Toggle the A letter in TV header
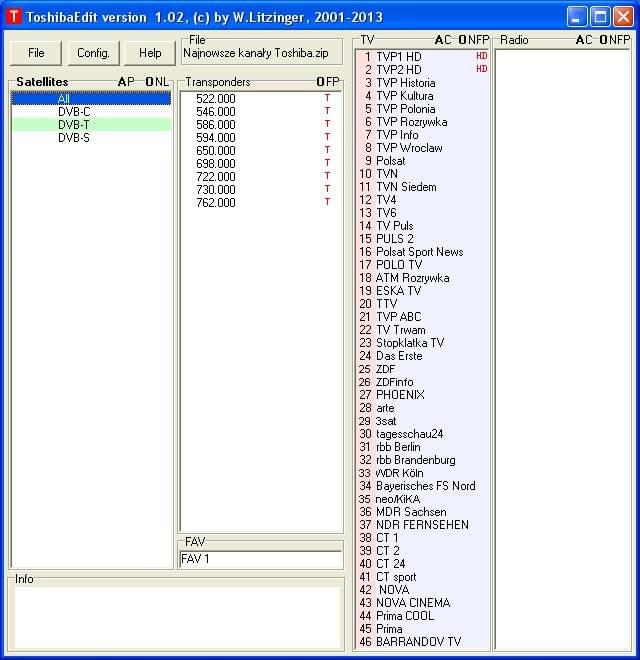Screen dimensions: 640x660 point(439,40)
